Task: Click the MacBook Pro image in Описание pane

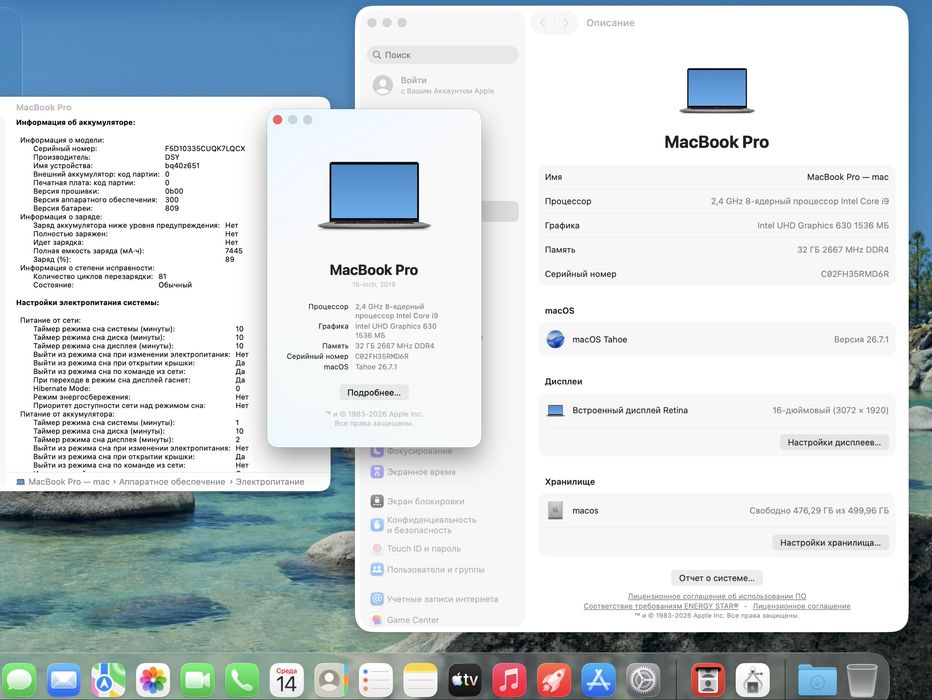Action: coord(717,90)
